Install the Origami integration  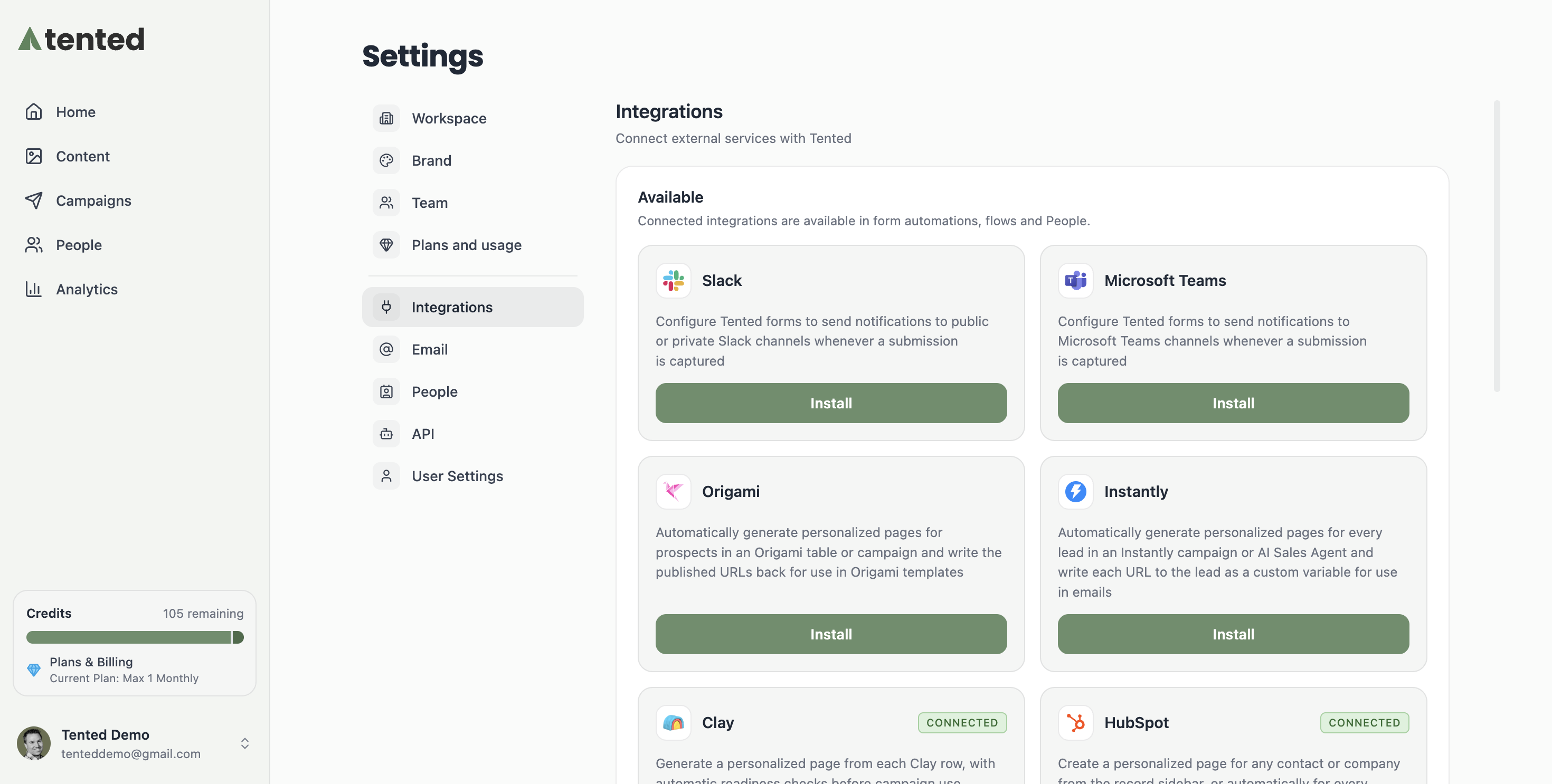tap(831, 634)
